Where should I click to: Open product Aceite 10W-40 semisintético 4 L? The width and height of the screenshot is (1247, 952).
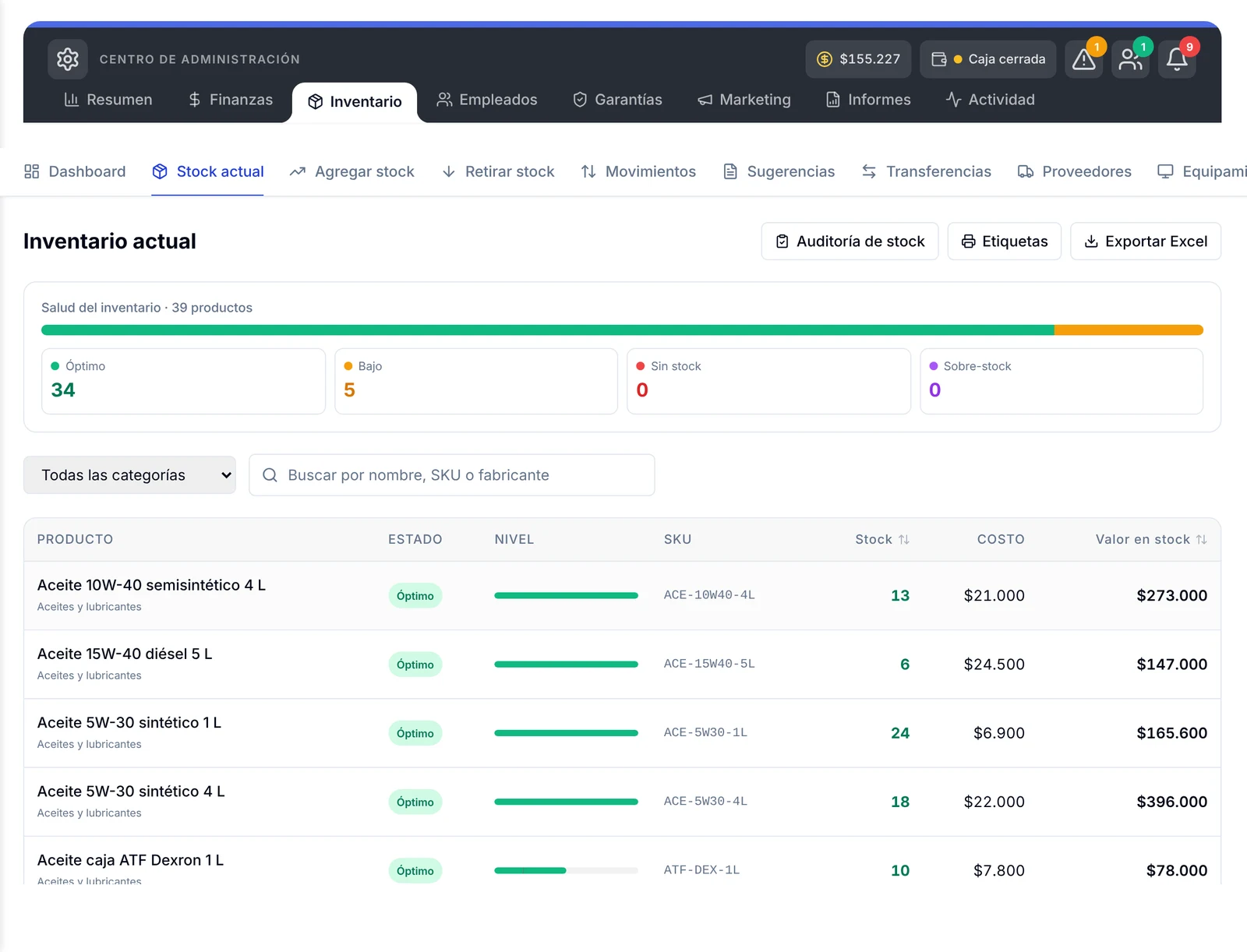tap(151, 585)
